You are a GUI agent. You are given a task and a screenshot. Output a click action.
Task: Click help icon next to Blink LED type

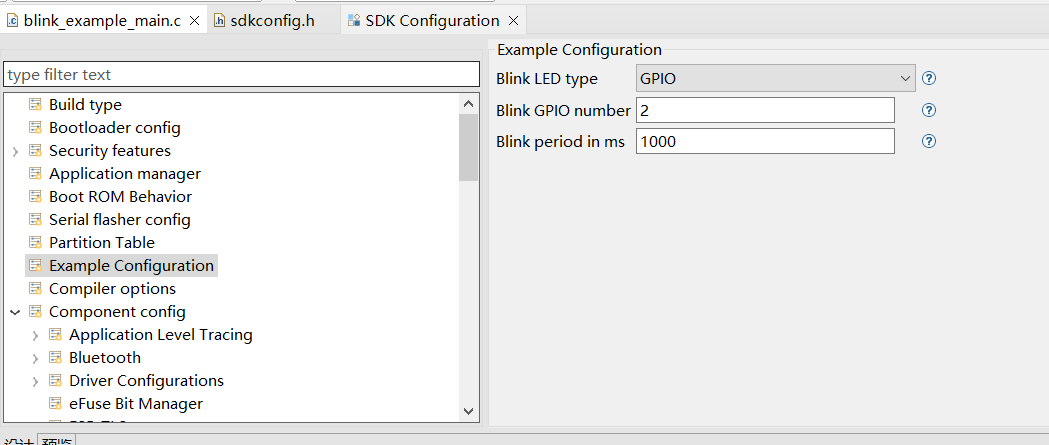(929, 78)
